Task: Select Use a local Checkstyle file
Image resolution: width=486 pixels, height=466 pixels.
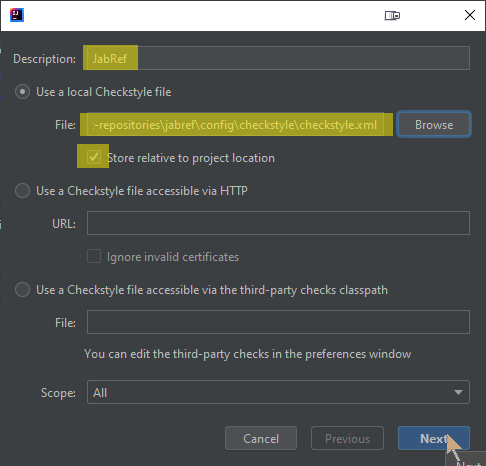Action: point(22,92)
